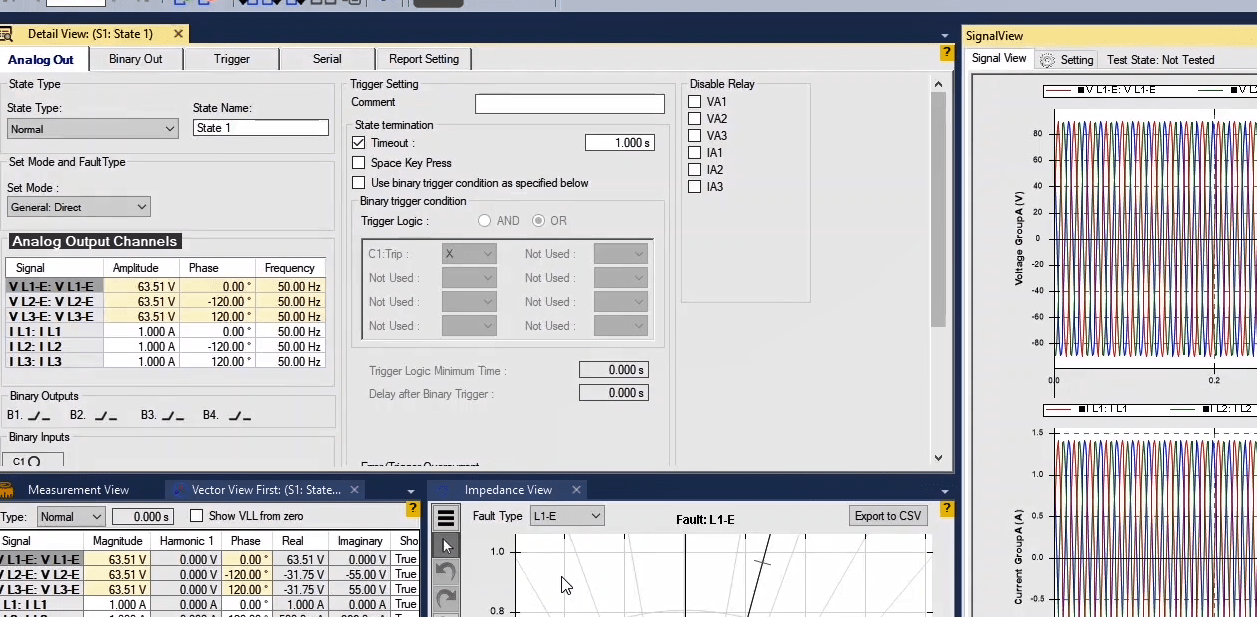1257x617 pixels.
Task: Open the State Type dropdown
Action: 92,129
